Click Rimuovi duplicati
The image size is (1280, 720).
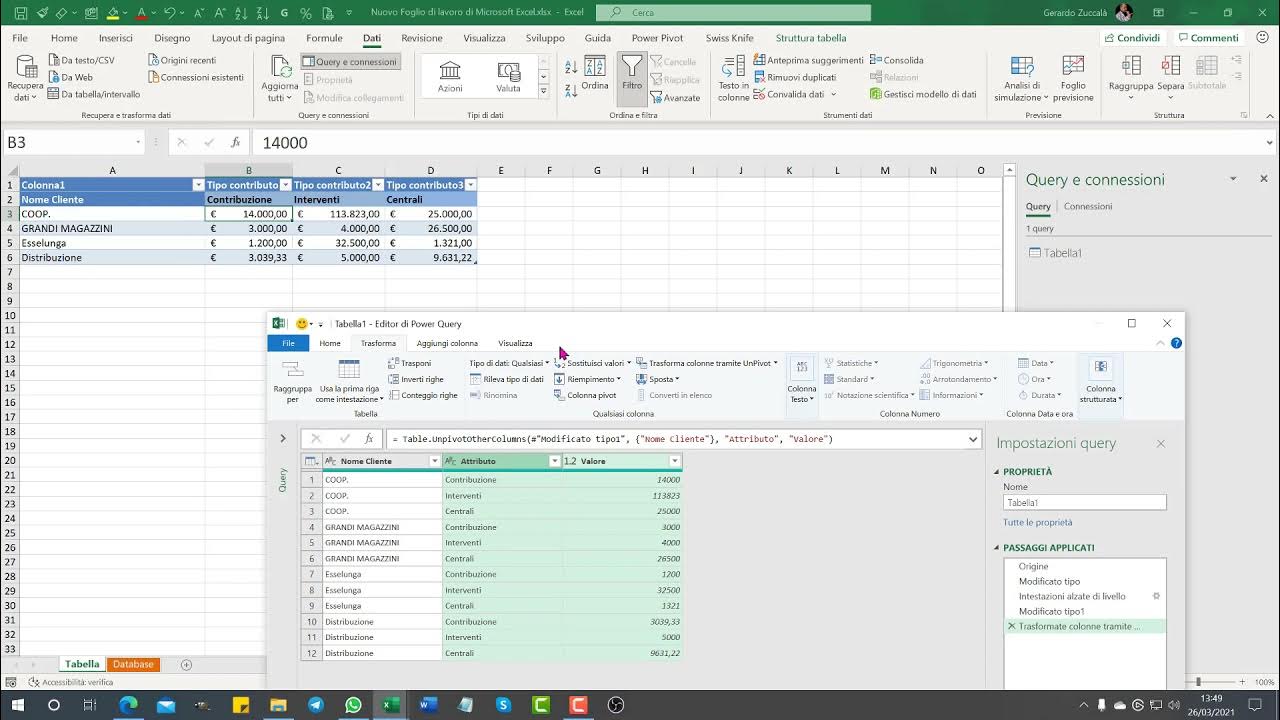point(795,77)
